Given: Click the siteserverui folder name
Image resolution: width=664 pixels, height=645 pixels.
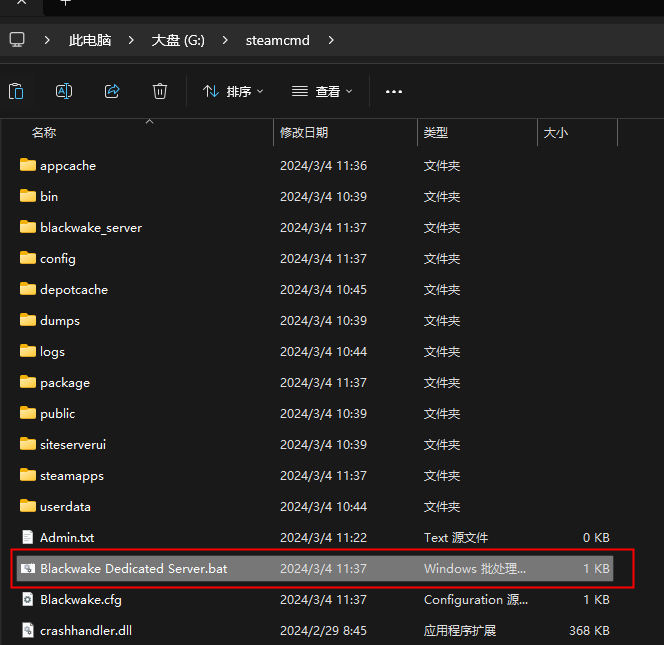Looking at the screenshot, I should (73, 445).
